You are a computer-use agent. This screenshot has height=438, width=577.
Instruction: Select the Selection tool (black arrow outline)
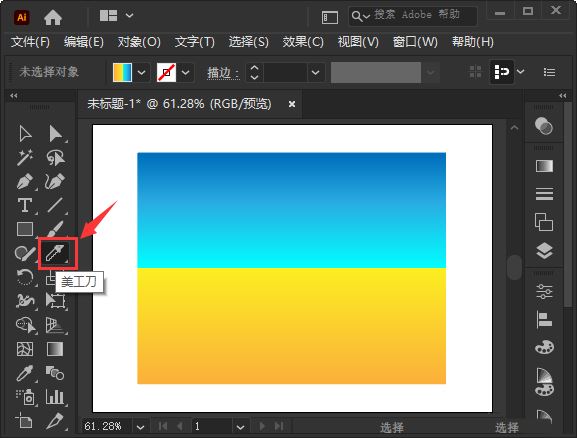(x=25, y=134)
